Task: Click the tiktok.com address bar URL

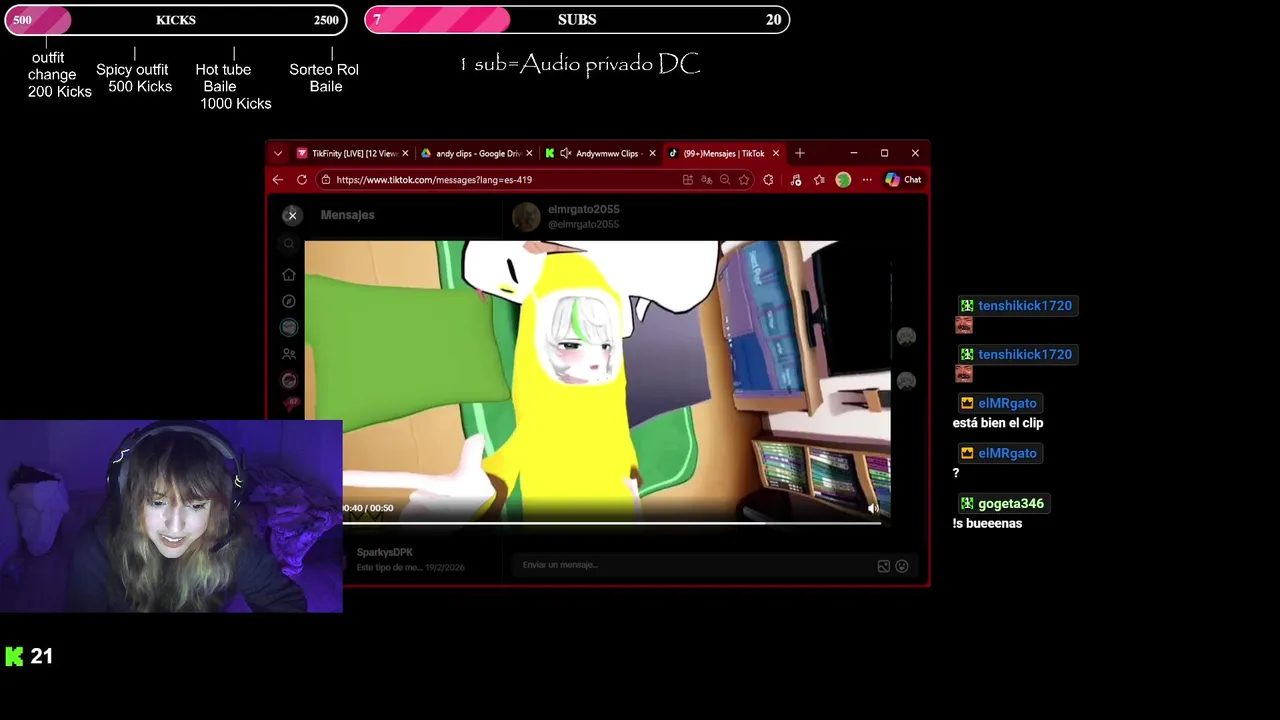Action: [434, 180]
